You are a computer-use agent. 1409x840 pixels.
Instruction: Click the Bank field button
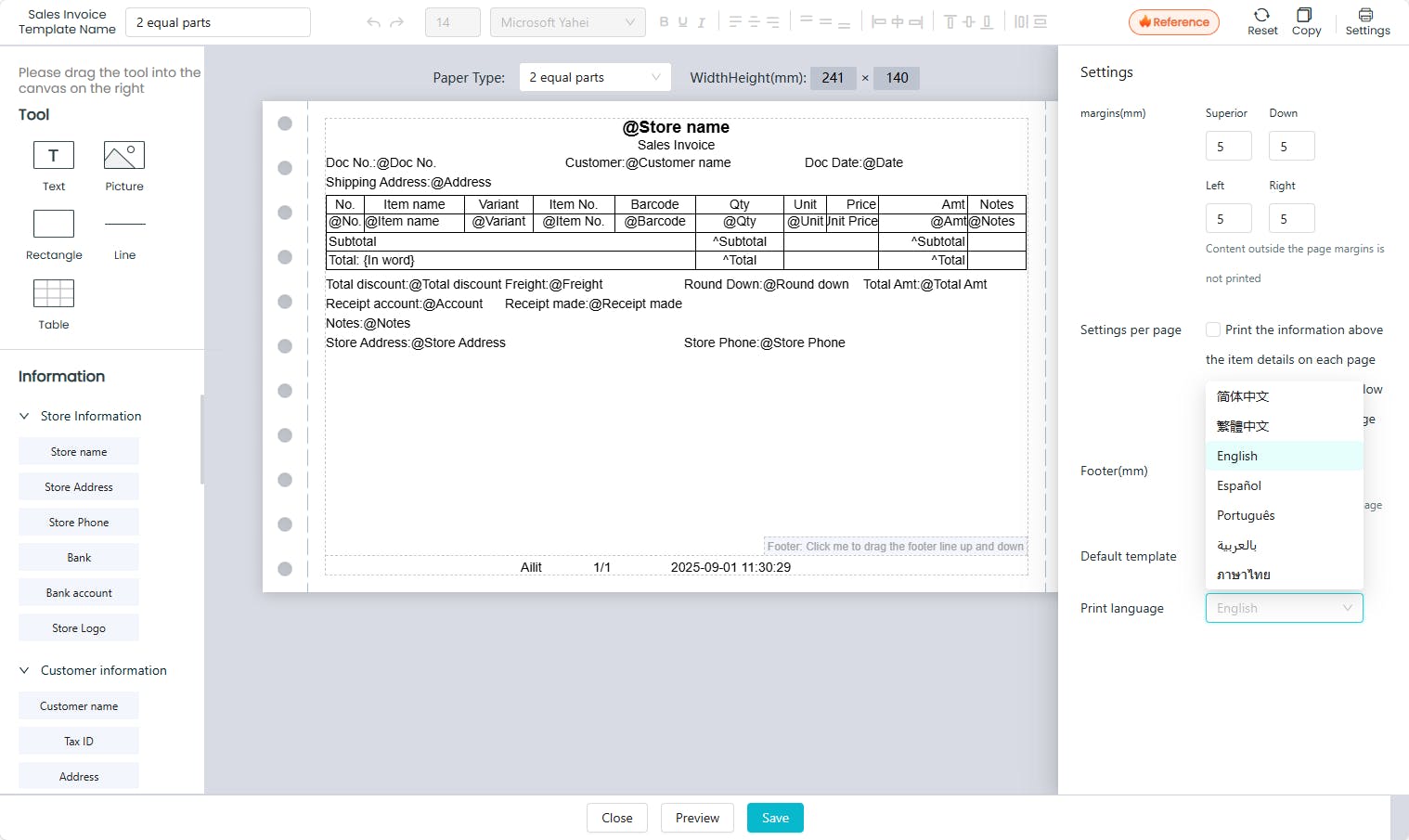(x=79, y=558)
